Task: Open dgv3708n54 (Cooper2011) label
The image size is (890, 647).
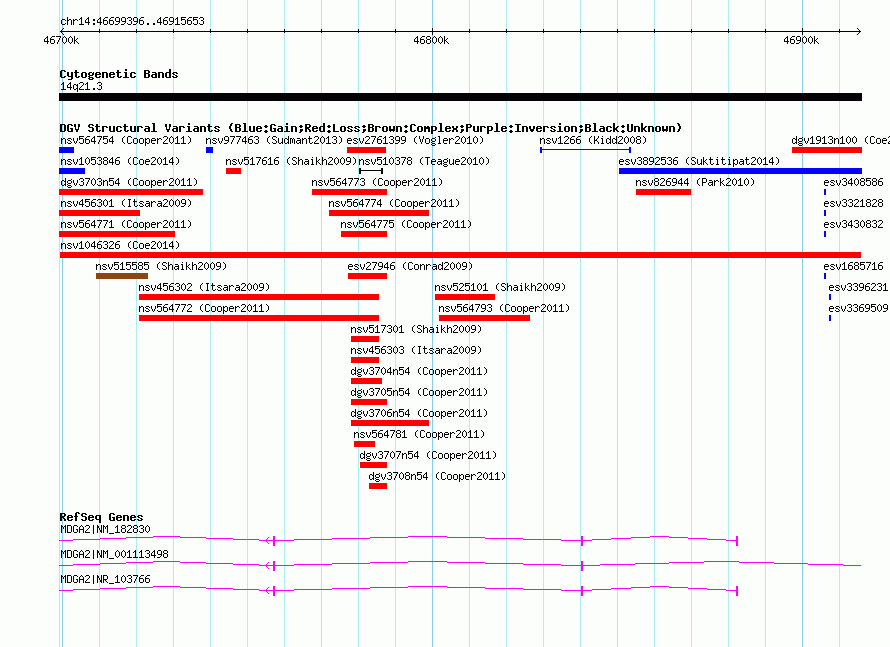Action: tap(438, 476)
